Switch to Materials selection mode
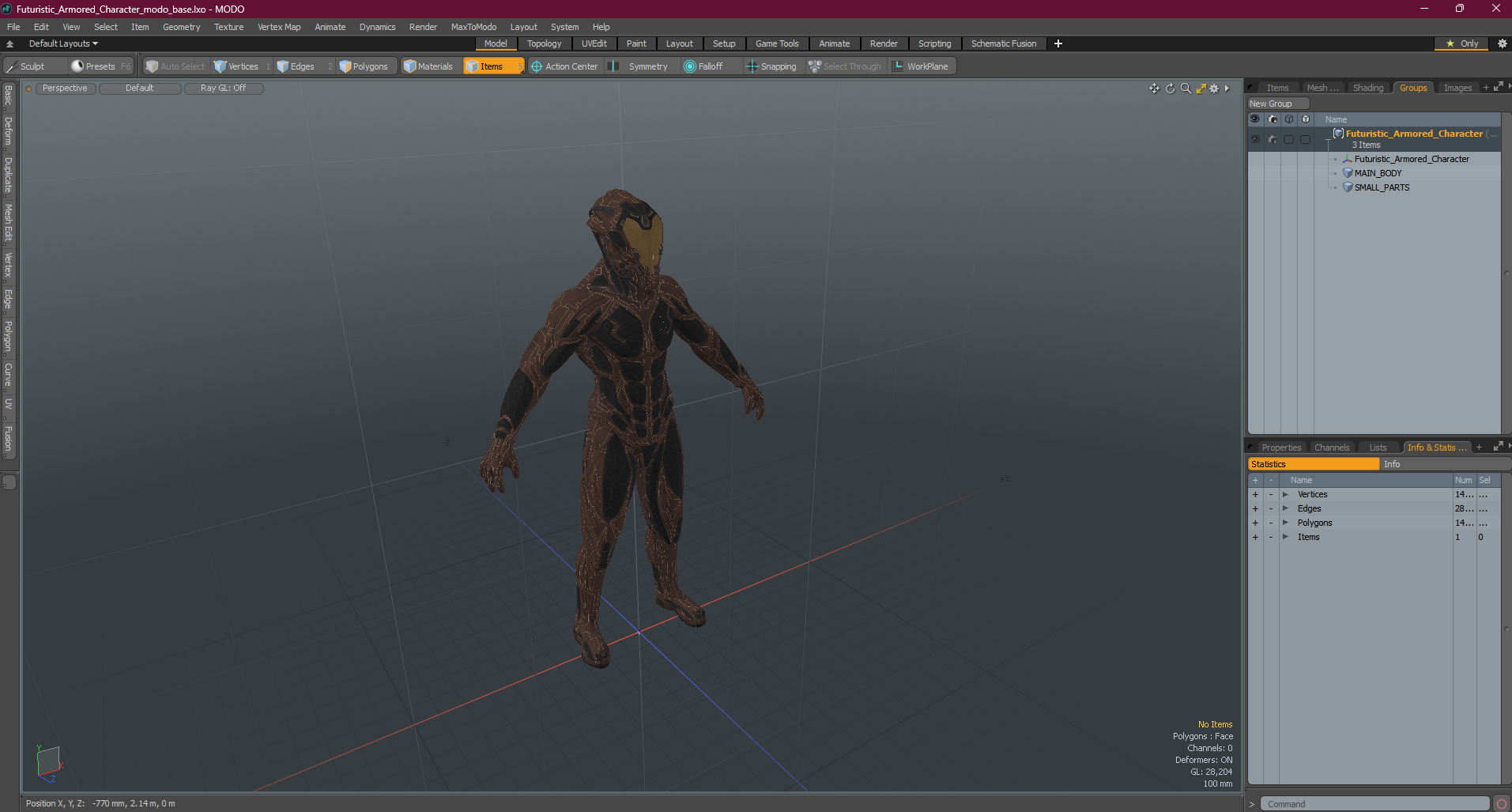Viewport: 1512px width, 812px height. (428, 66)
